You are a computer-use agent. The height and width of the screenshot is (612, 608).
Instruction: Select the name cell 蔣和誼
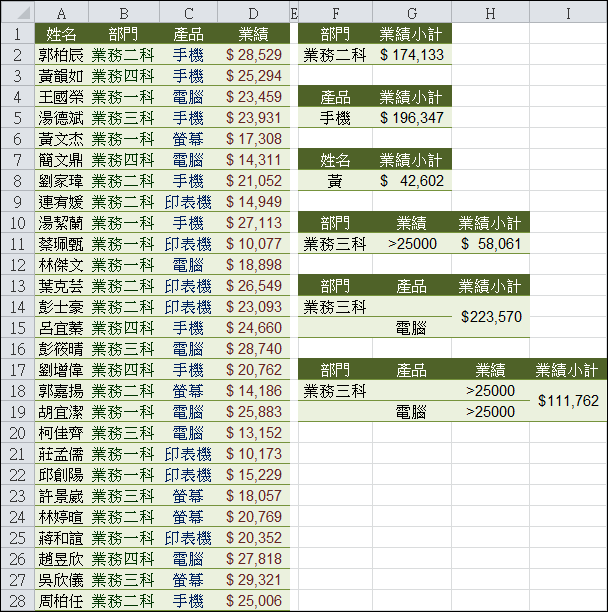click(x=61, y=538)
